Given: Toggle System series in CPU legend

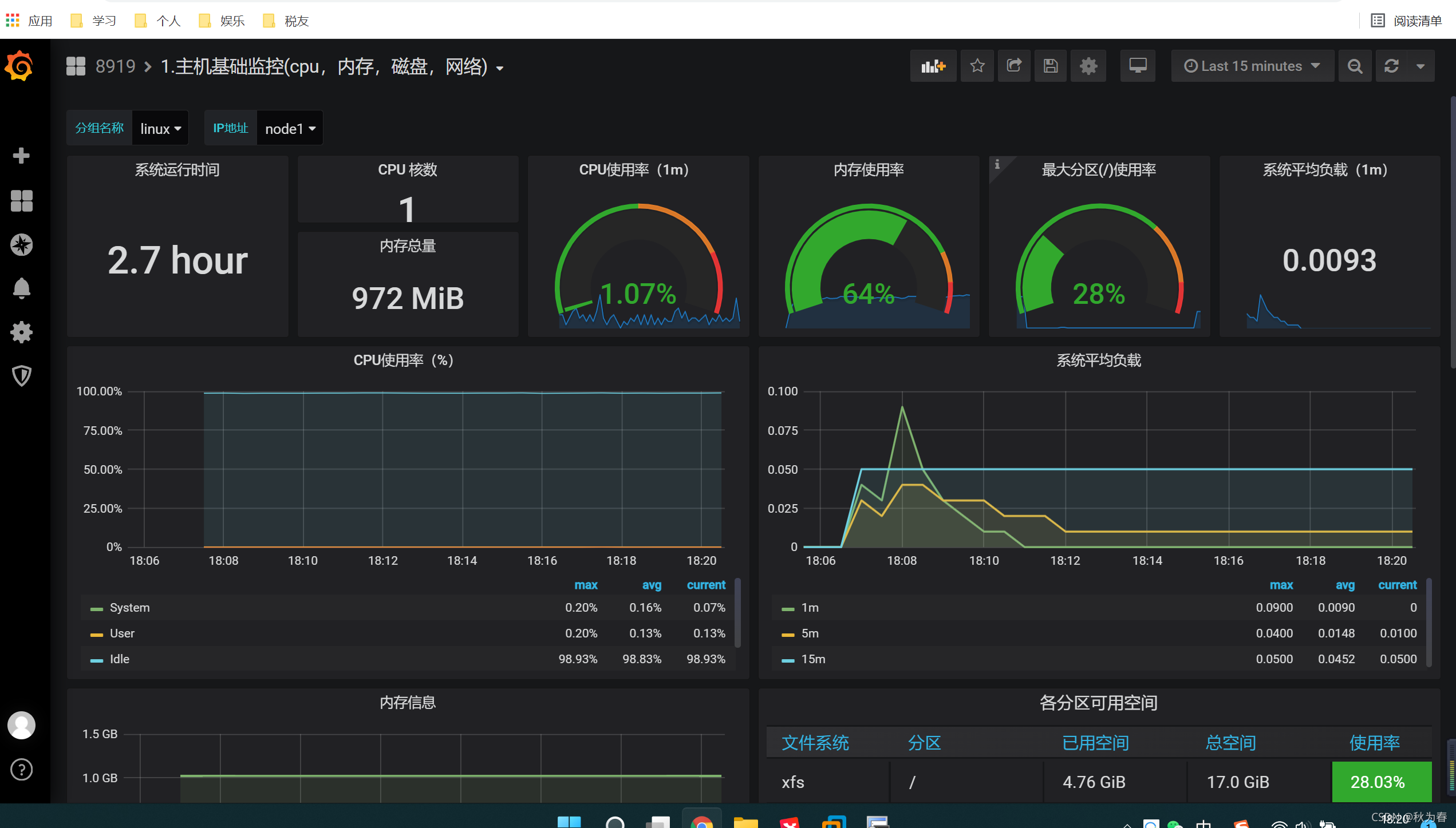Looking at the screenshot, I should [129, 608].
